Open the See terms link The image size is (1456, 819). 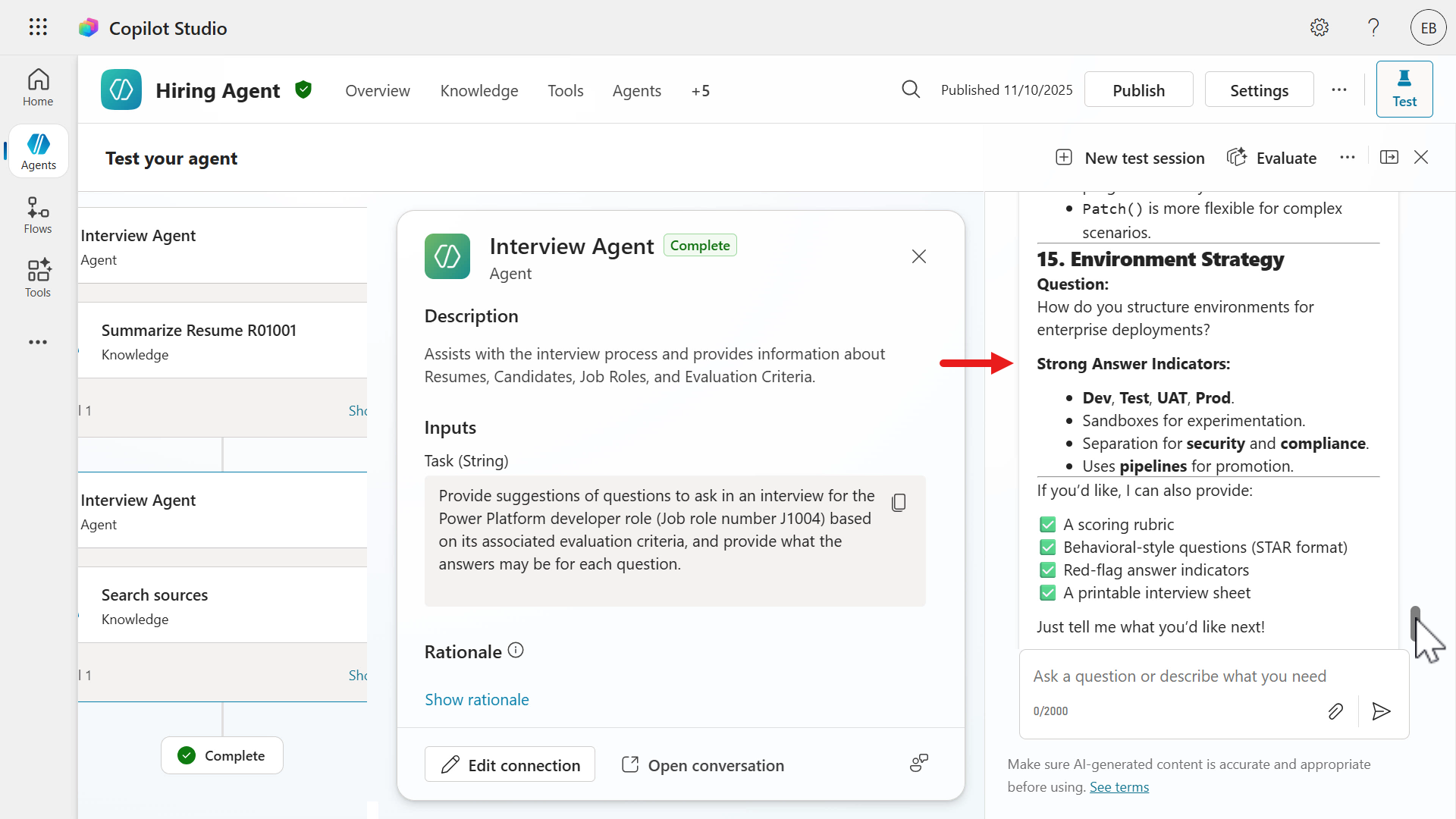1119,787
